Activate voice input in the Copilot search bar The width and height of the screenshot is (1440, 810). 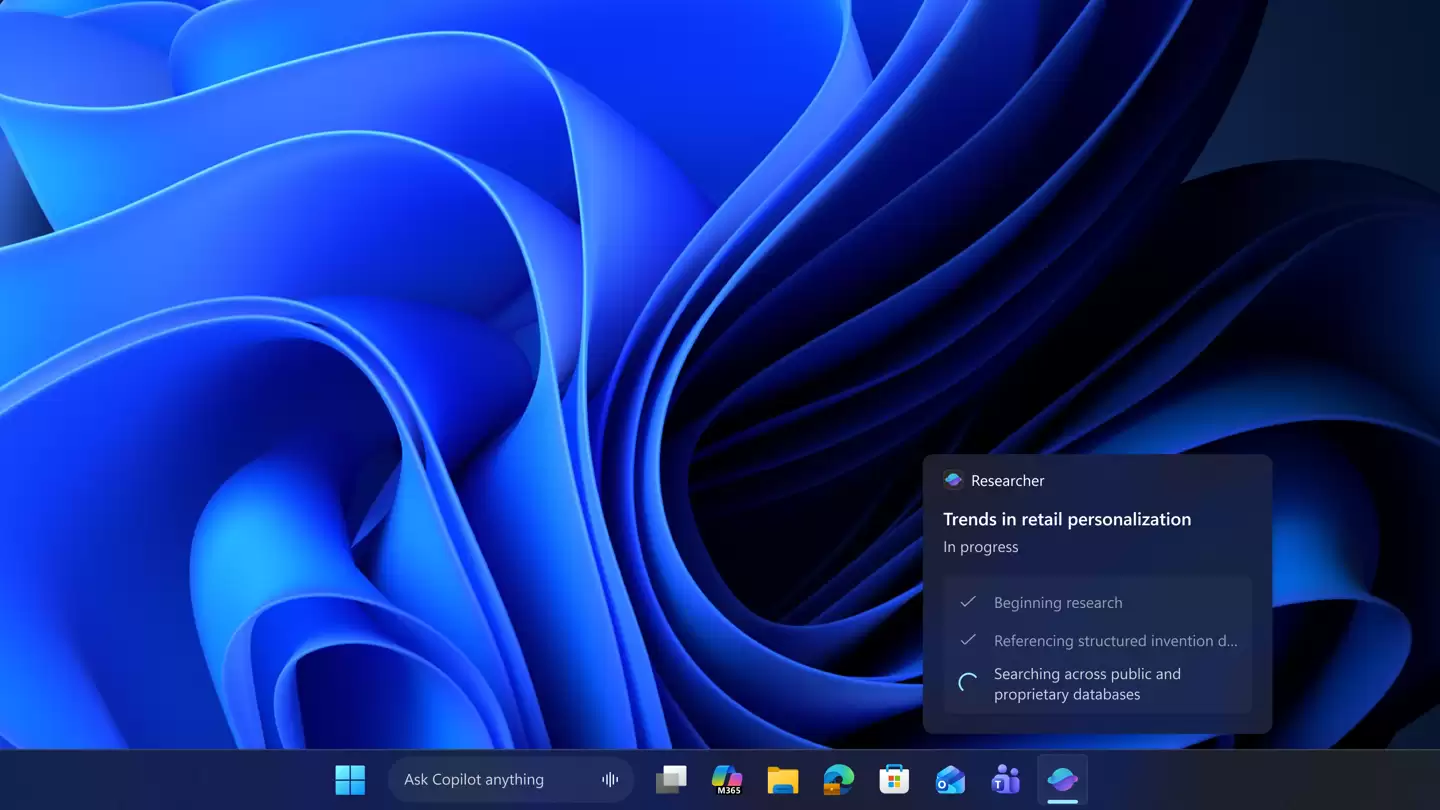pos(610,779)
